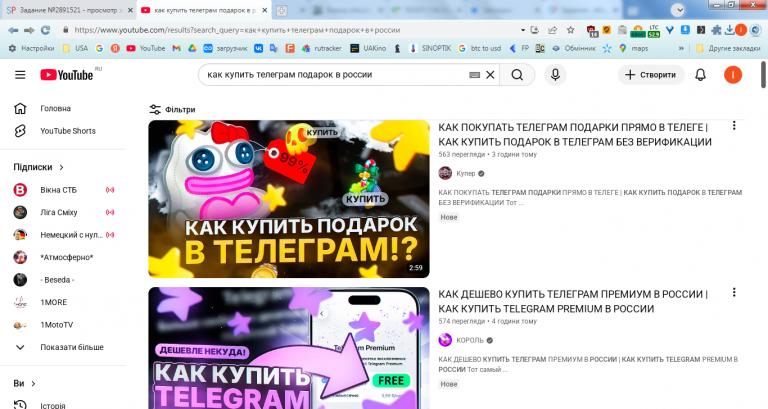Open the USA bookmarks folder
The width and height of the screenshot is (768, 409).
(x=75, y=48)
